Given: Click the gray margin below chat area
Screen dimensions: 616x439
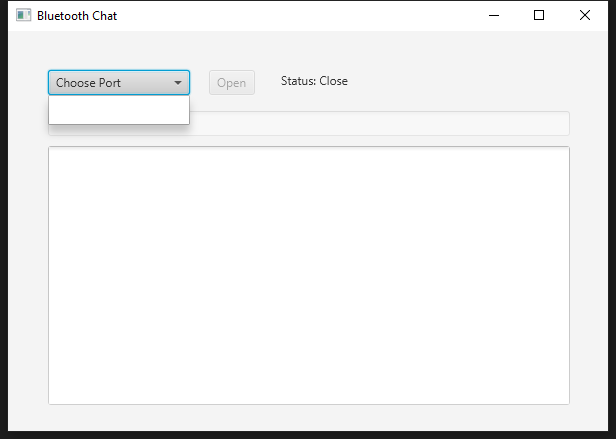Looking at the screenshot, I should [x=308, y=418].
